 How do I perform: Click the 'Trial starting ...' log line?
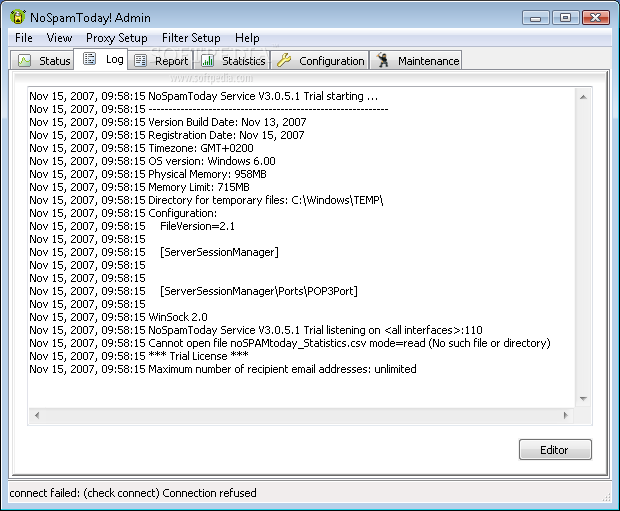204,96
